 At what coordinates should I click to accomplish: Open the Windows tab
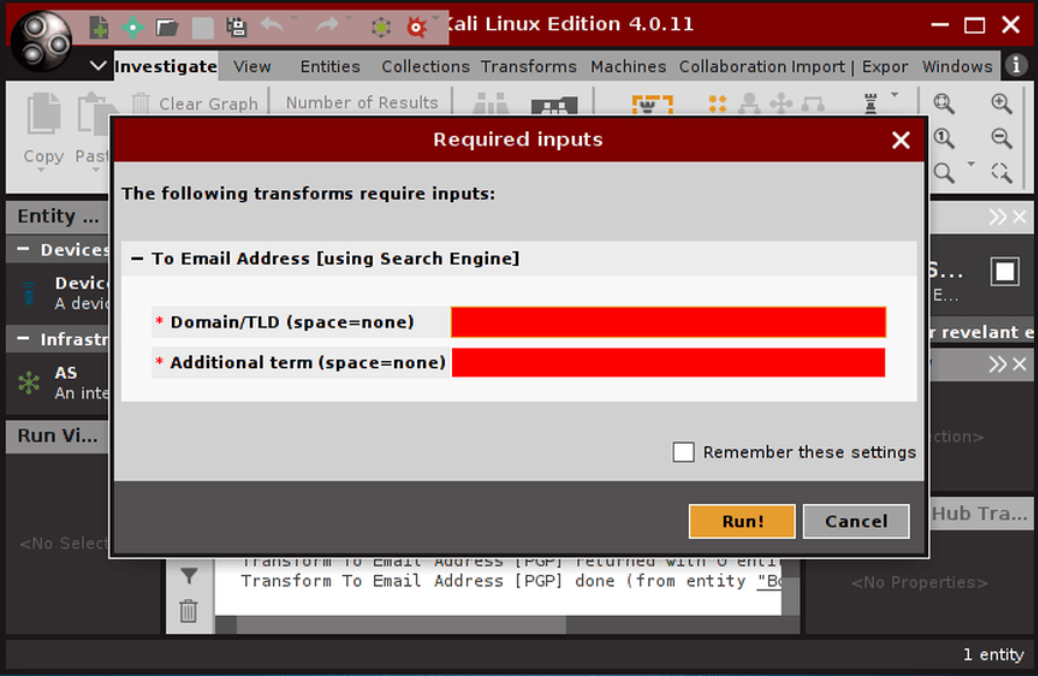(x=957, y=66)
